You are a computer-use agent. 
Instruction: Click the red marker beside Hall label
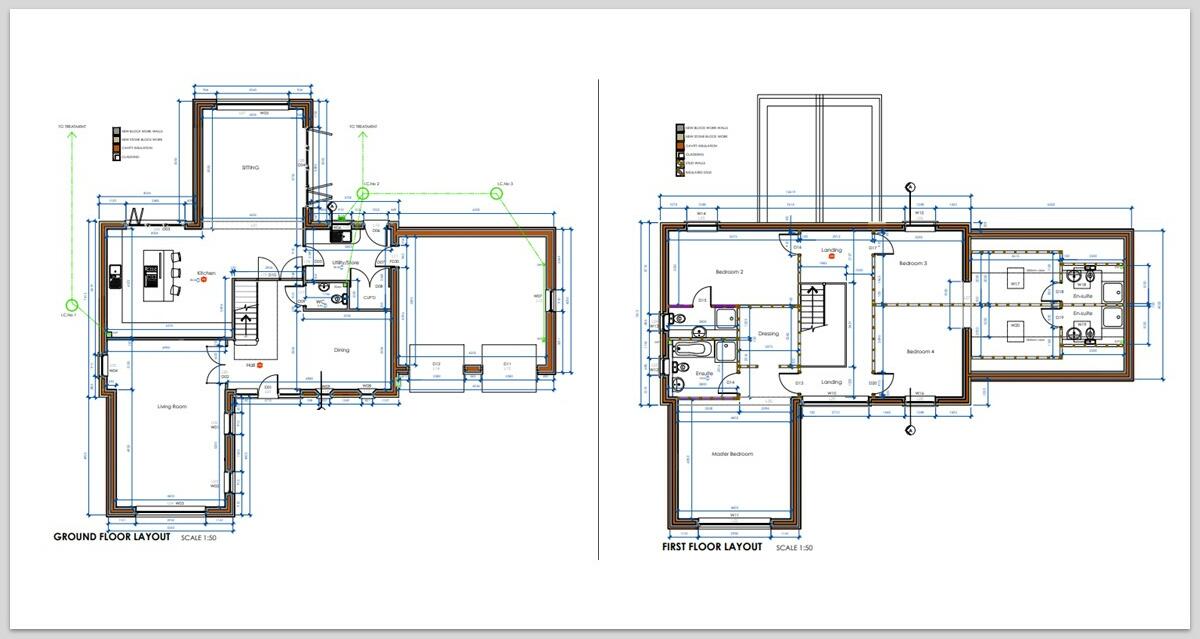point(260,365)
